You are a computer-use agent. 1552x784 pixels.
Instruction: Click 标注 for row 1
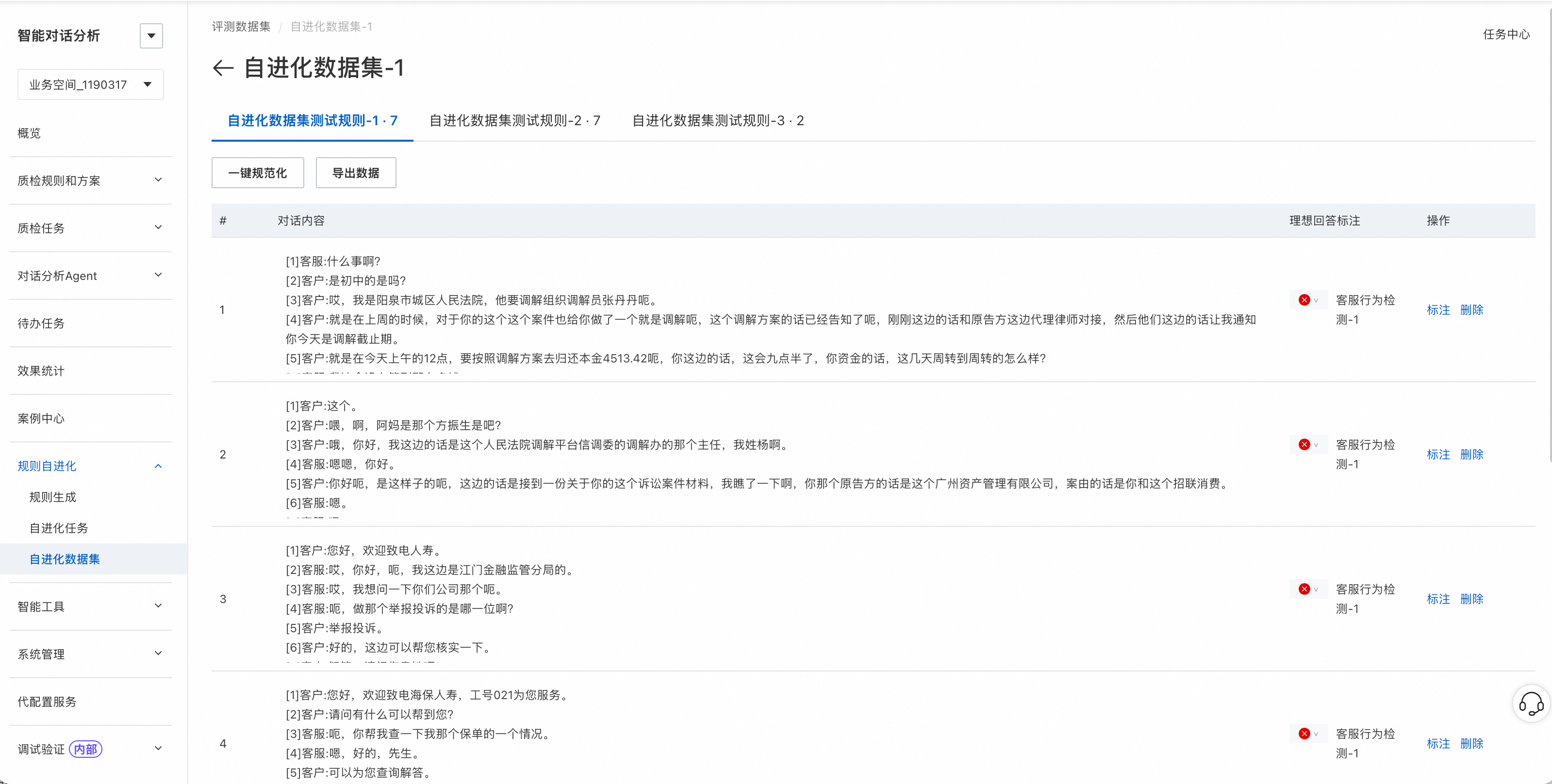1438,310
